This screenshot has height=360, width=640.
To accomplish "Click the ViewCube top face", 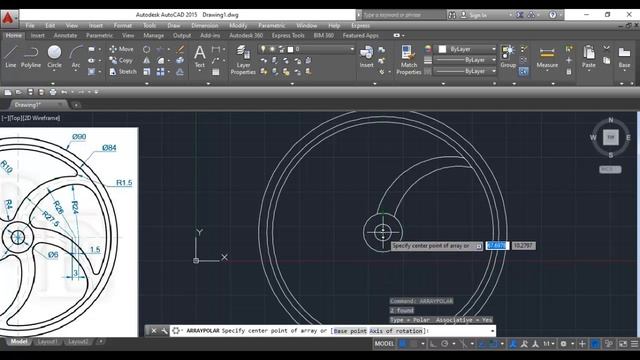I will (x=611, y=137).
